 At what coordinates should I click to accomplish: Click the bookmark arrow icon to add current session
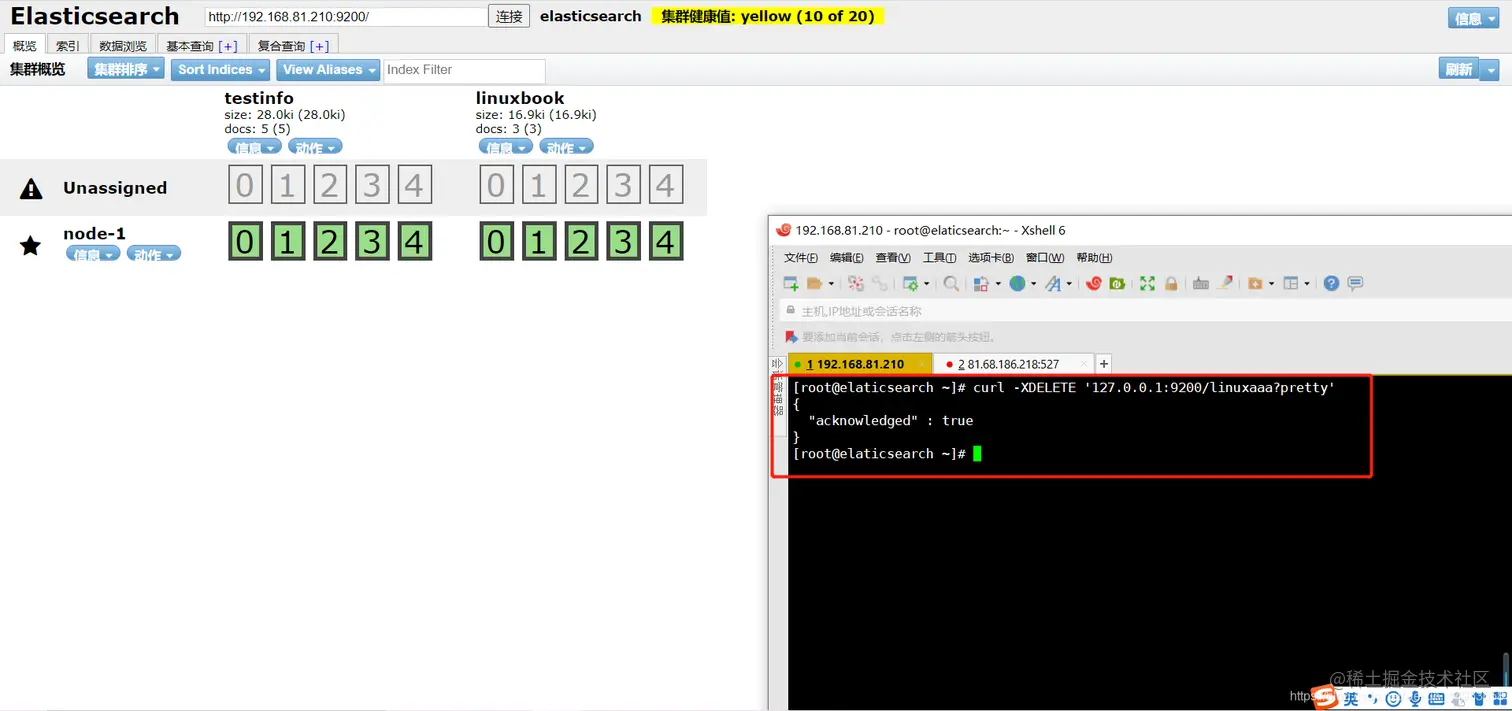[x=792, y=337]
